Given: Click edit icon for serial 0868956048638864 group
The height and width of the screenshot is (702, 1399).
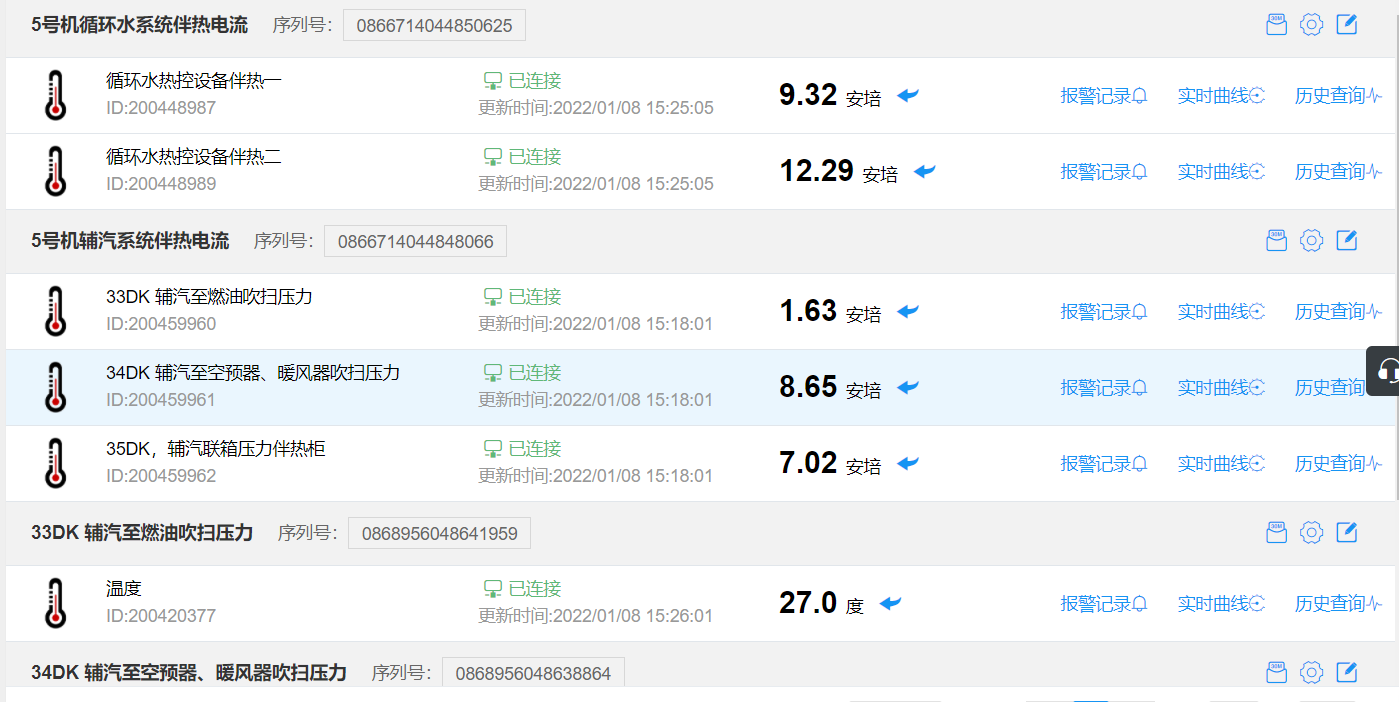Looking at the screenshot, I should (x=1347, y=671).
